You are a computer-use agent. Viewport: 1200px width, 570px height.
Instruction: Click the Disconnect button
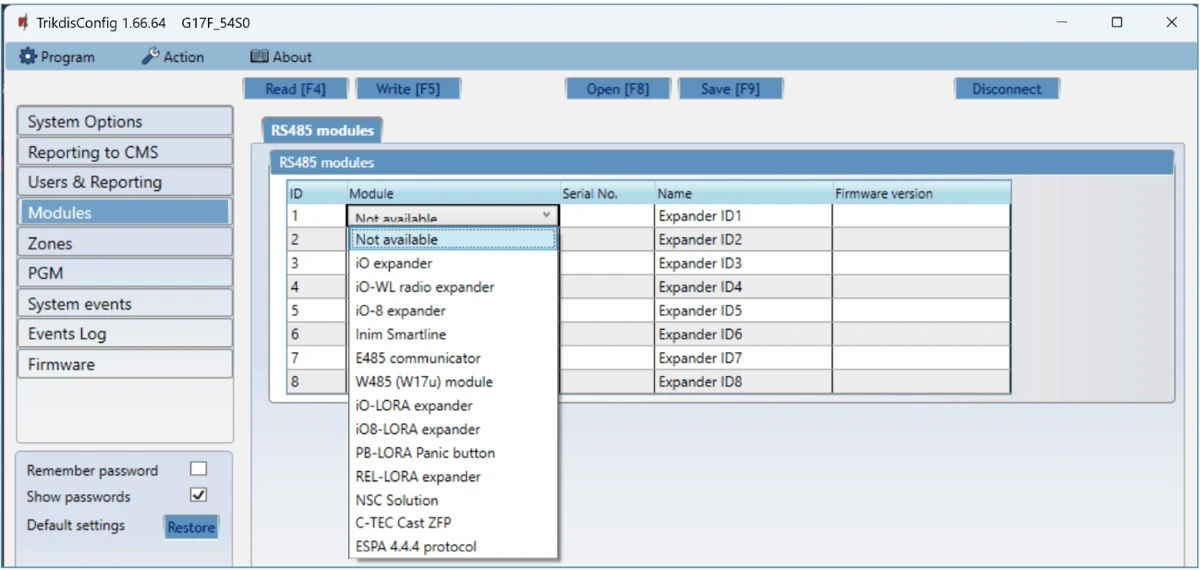[x=1006, y=89]
